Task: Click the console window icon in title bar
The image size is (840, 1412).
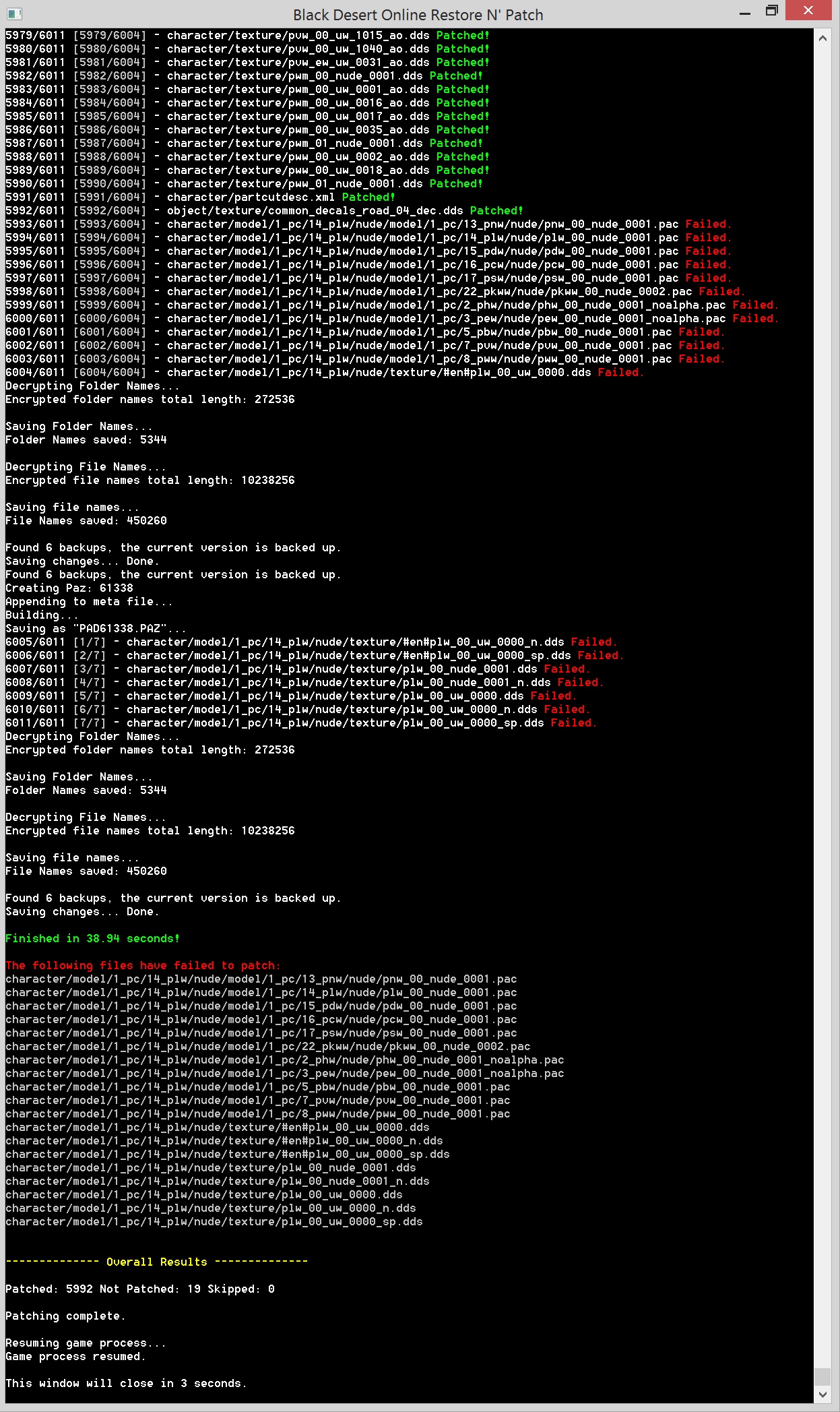Action: (x=14, y=13)
